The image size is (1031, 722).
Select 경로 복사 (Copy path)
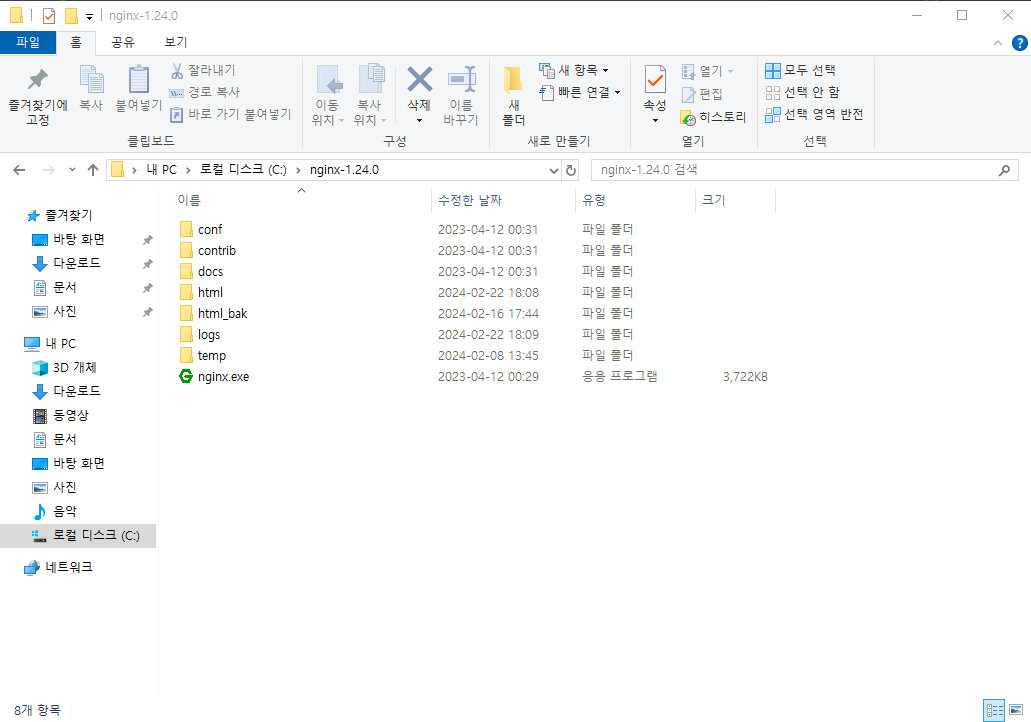tap(205, 92)
